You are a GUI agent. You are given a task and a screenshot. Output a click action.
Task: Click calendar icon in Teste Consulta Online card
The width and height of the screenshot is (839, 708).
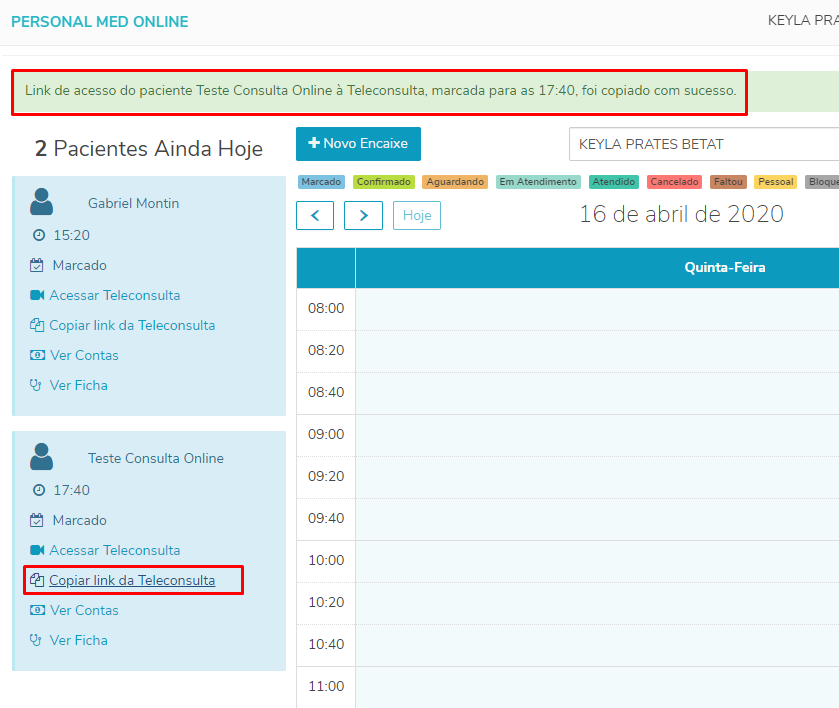coord(37,520)
